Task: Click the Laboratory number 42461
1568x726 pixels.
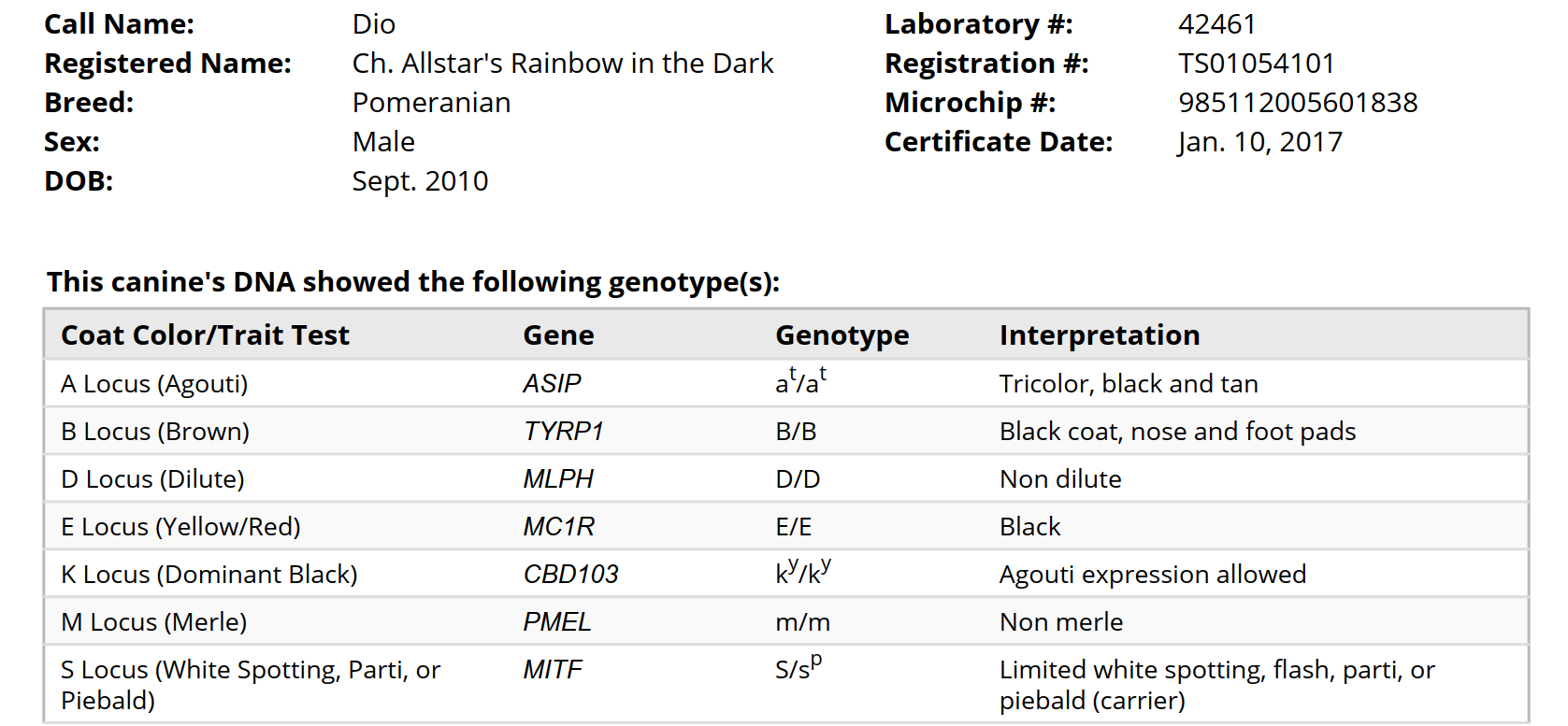Action: pyautogui.click(x=1216, y=24)
